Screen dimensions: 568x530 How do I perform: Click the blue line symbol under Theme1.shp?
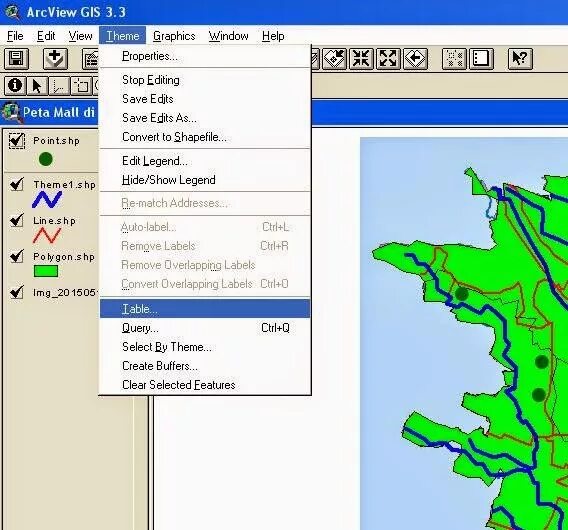(x=47, y=199)
